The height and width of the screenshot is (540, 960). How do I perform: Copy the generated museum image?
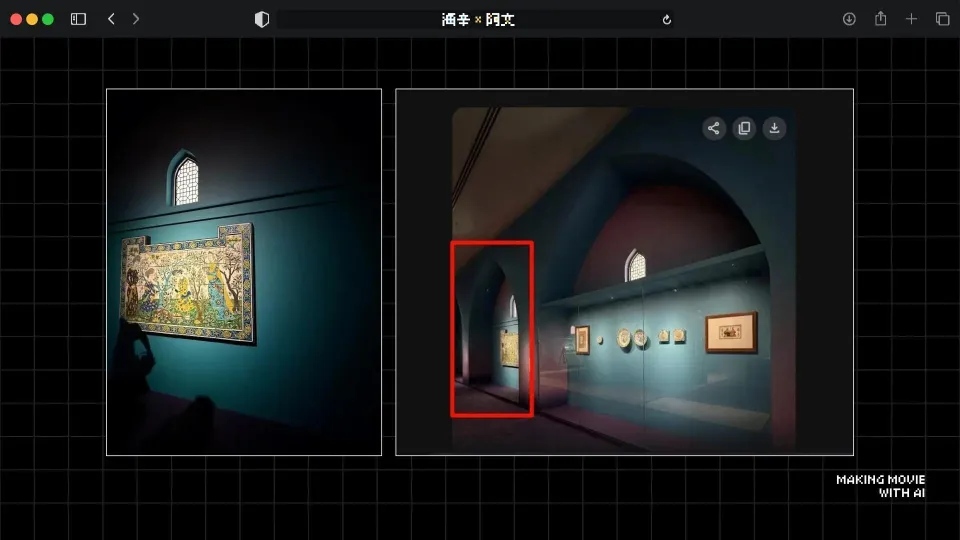pos(744,128)
